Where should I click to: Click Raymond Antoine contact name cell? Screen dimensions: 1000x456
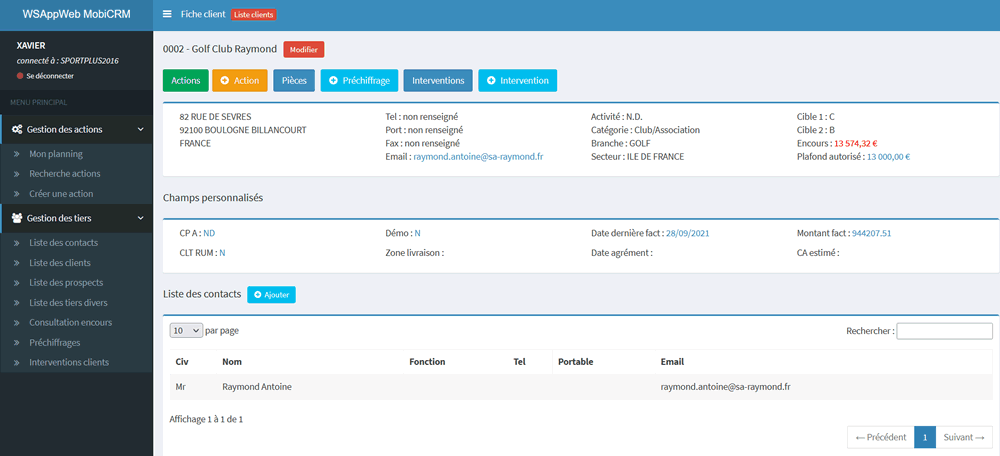click(311, 387)
